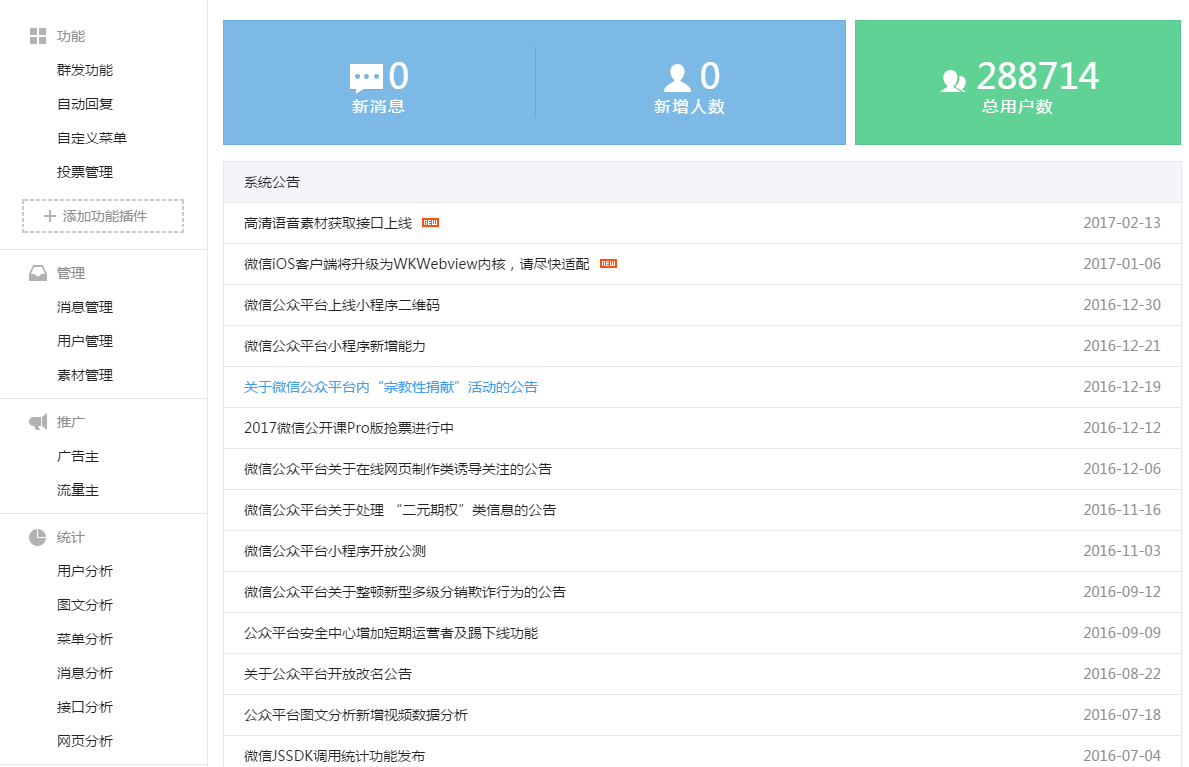The height and width of the screenshot is (767, 1189).
Task: Open 微信公众平台小程序开放公测 announcement
Action: [x=335, y=551]
